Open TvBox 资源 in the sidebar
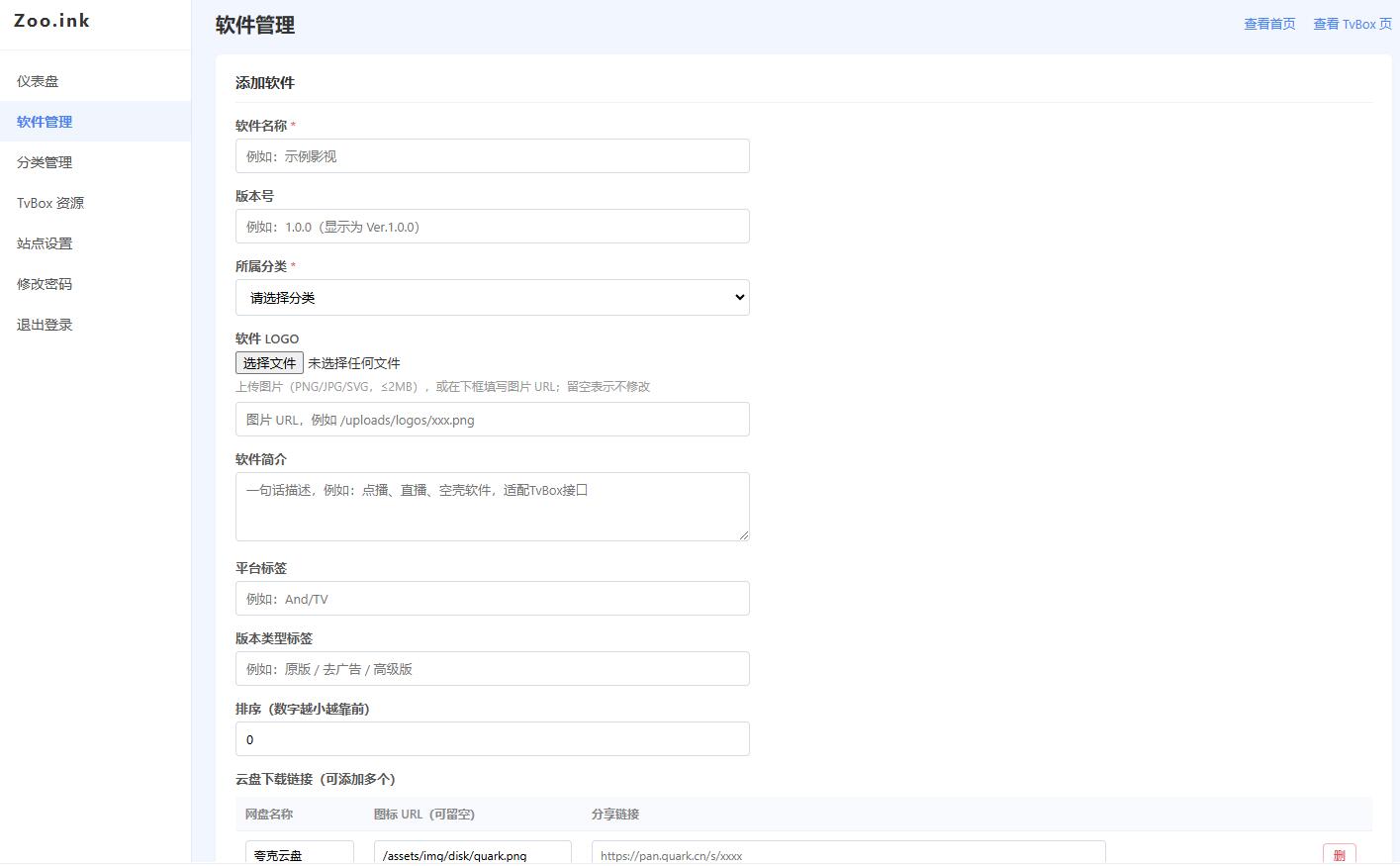The height and width of the screenshot is (866, 1400). pos(95,203)
